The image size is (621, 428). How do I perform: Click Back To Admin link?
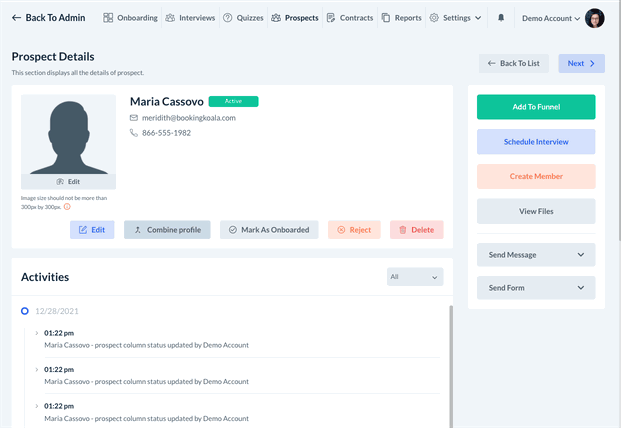pos(48,18)
